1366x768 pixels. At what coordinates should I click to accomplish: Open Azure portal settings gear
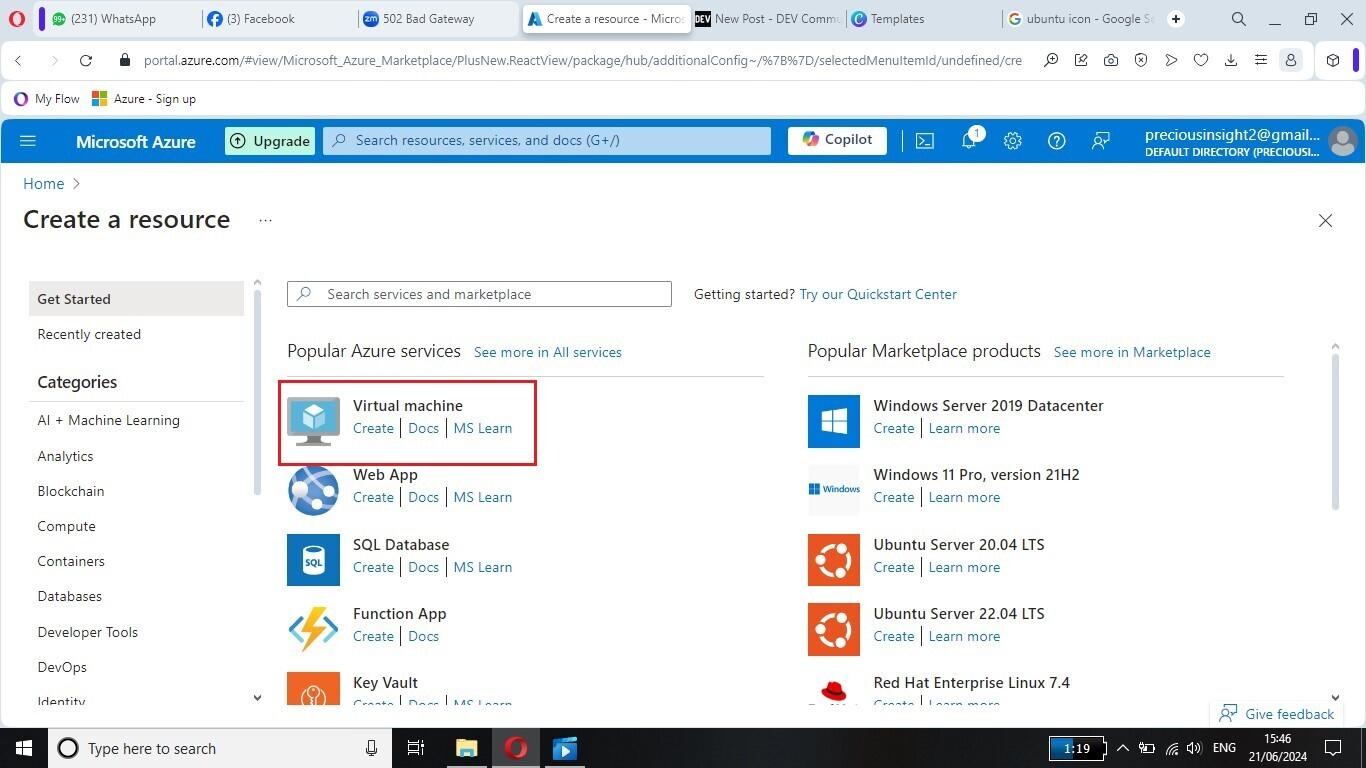1013,141
